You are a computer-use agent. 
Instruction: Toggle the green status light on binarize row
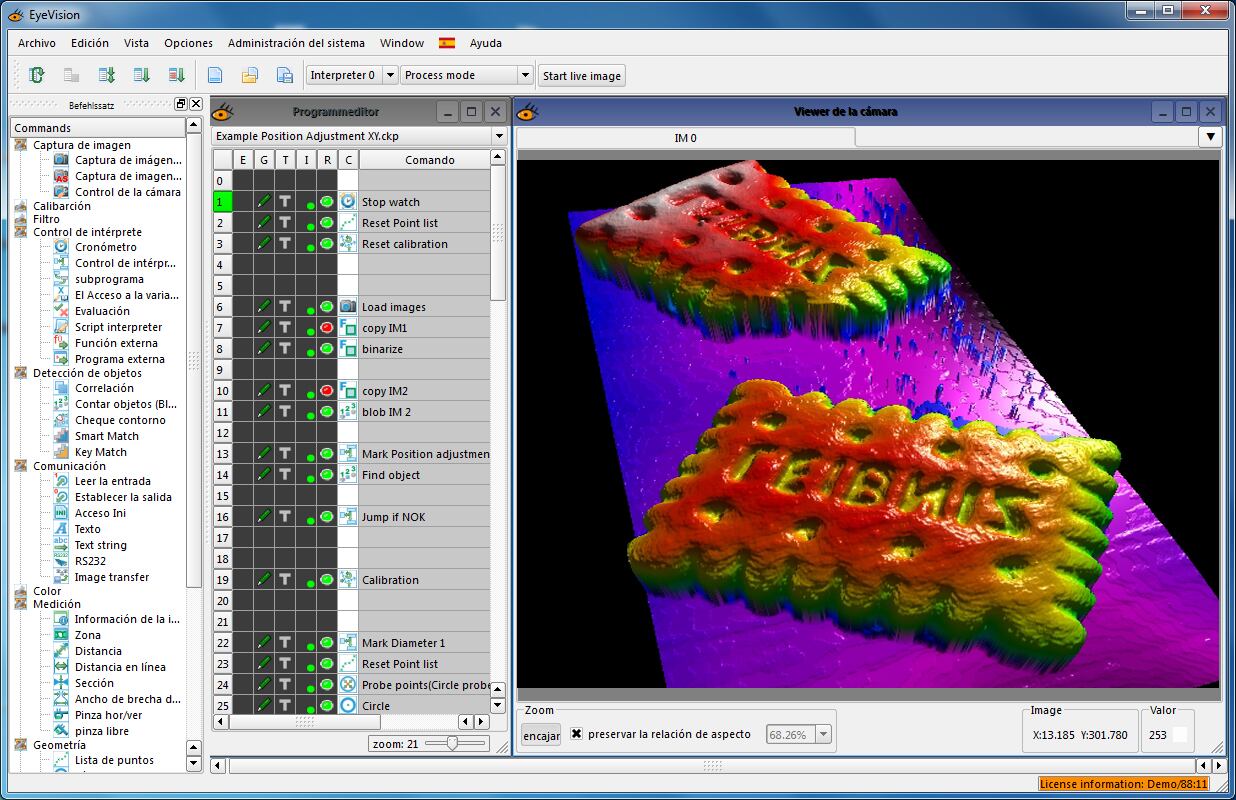coord(327,349)
